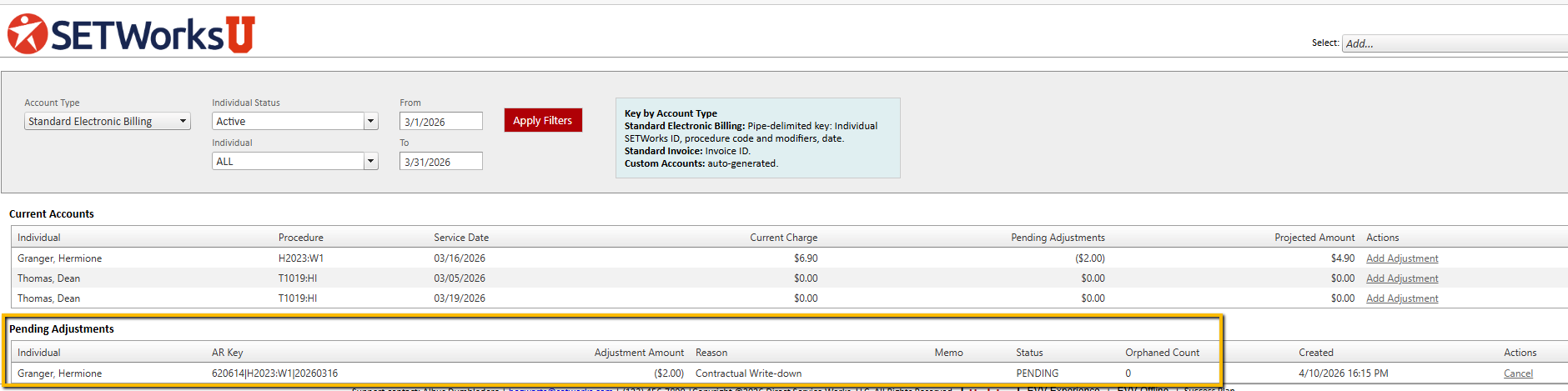The width and height of the screenshot is (1568, 391).
Task: Focus the Select Add... search box
Action: pyautogui.click(x=1453, y=43)
